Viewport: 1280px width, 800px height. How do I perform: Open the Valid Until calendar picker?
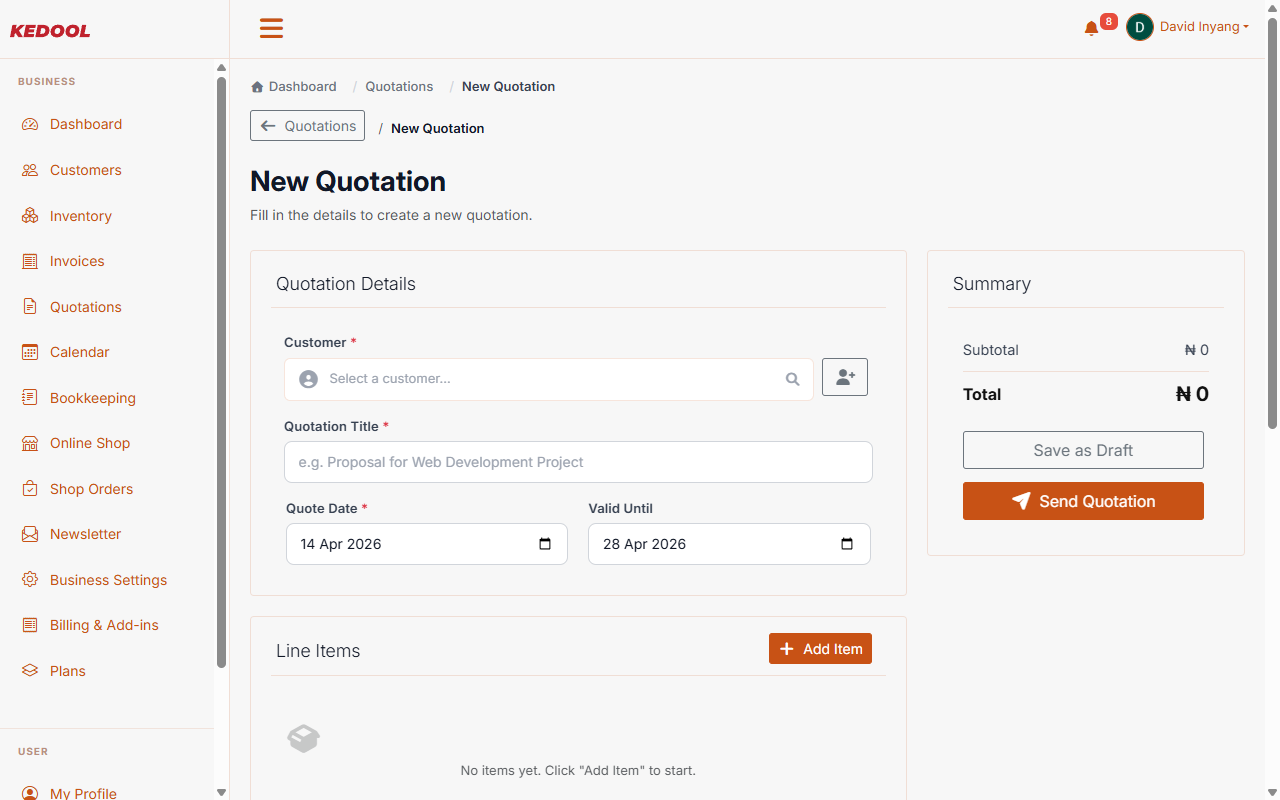coord(847,544)
